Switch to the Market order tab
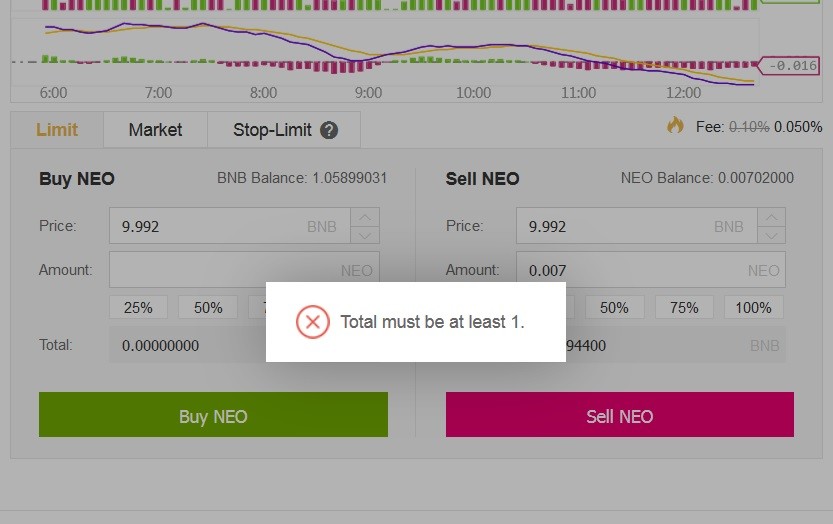Image resolution: width=833 pixels, height=524 pixels. pos(155,130)
